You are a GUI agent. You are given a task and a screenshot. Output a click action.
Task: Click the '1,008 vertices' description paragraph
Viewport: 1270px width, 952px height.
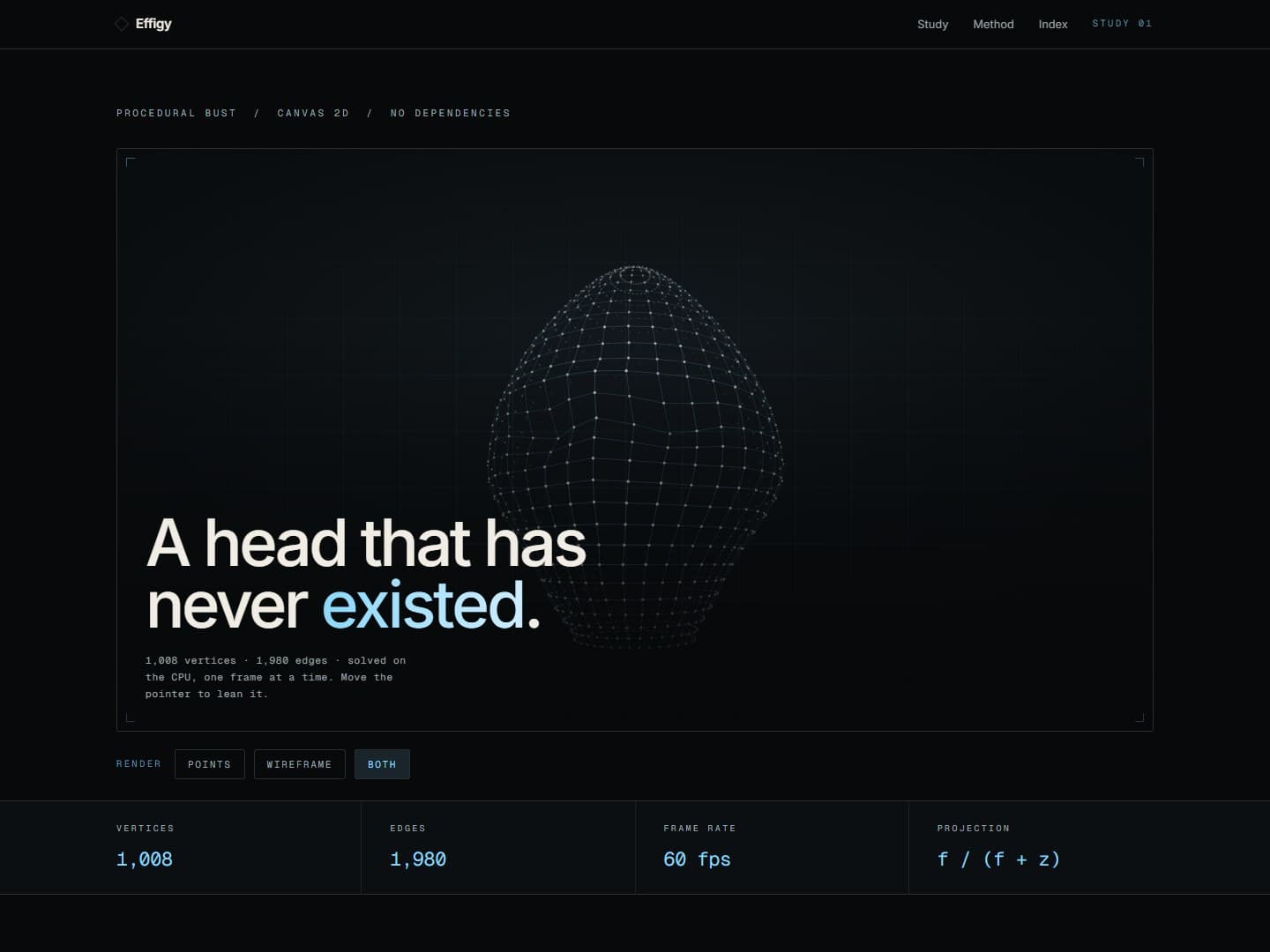276,677
